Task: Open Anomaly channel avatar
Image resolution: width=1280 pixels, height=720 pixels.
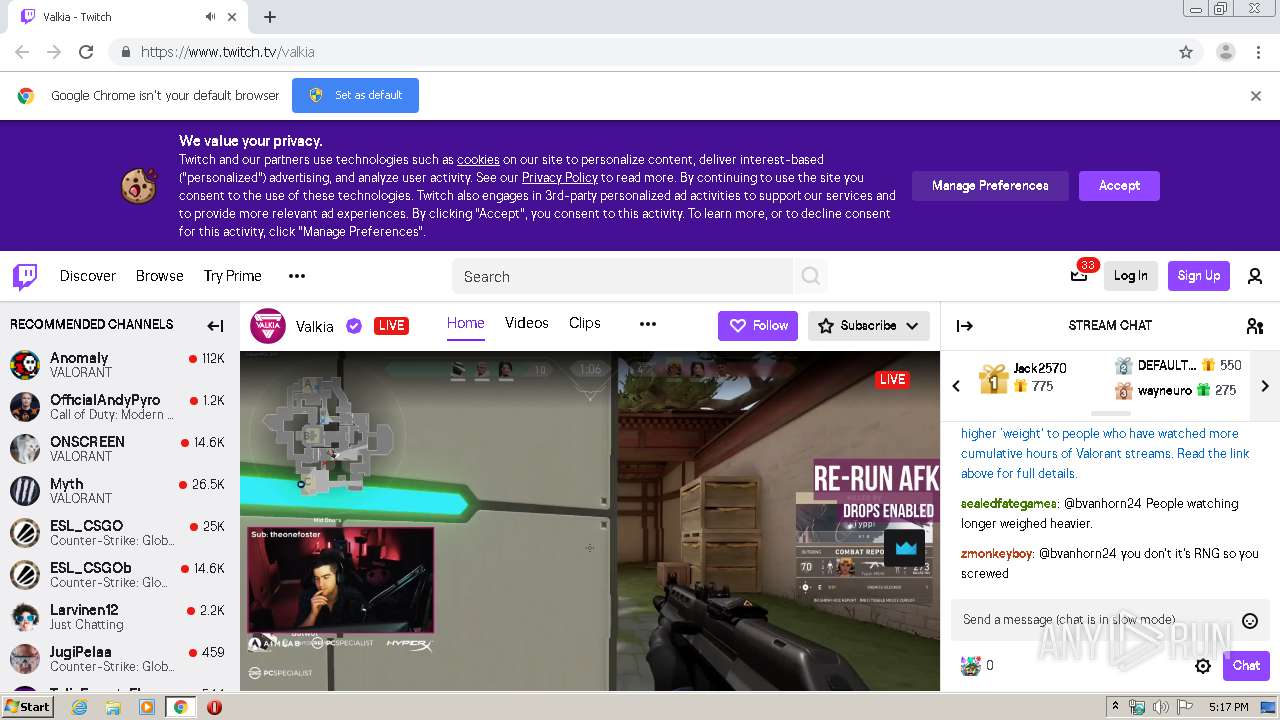Action: (25, 365)
